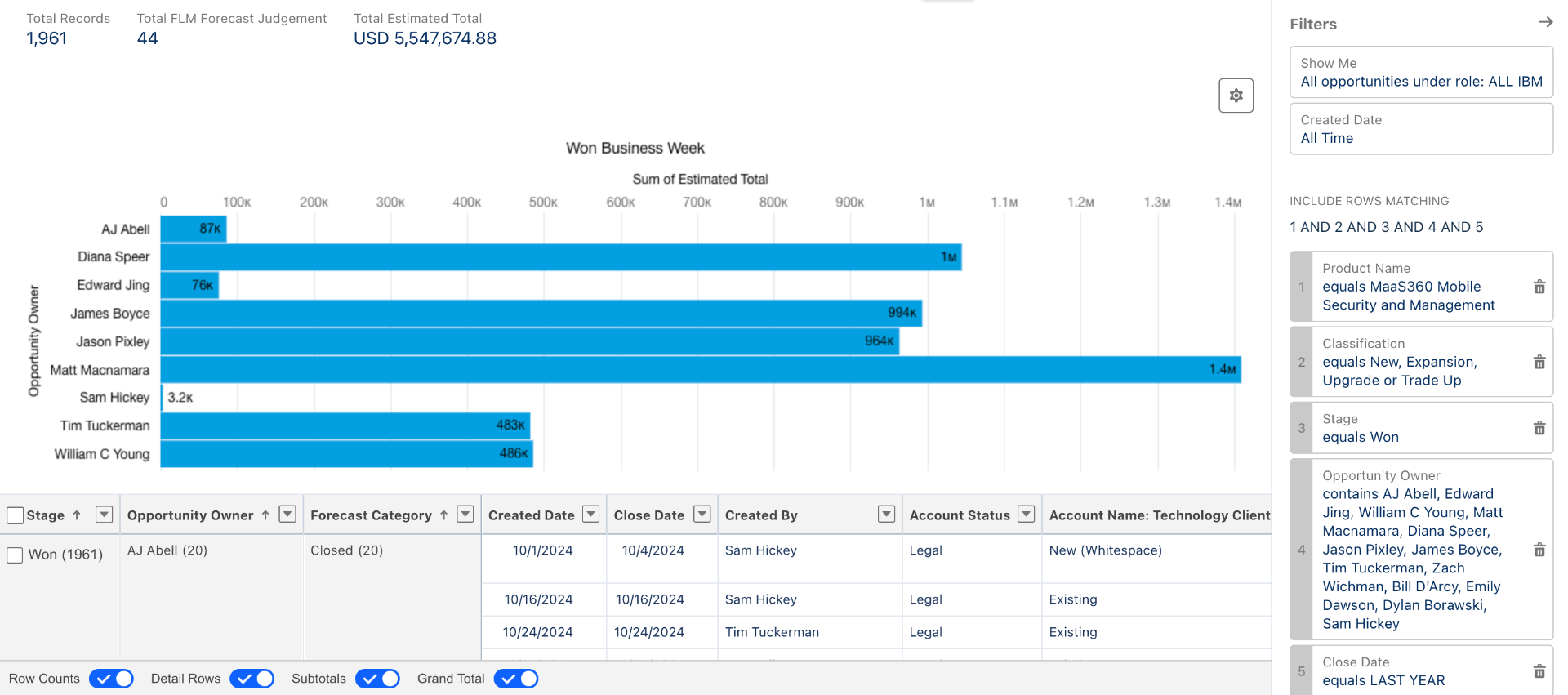Delete the Classification filter
1568x695 pixels.
coord(1539,362)
